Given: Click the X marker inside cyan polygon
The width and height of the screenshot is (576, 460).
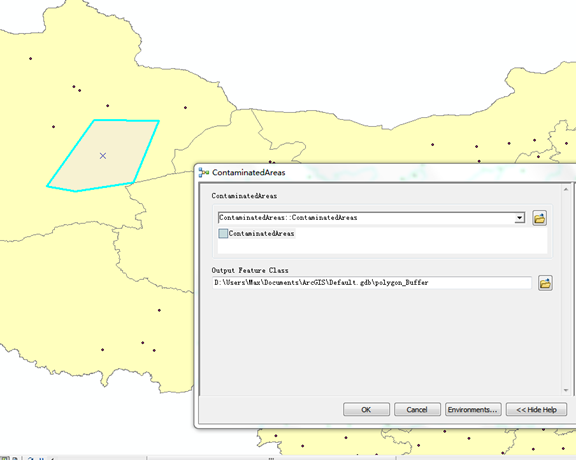Looking at the screenshot, I should pyautogui.click(x=103, y=156).
